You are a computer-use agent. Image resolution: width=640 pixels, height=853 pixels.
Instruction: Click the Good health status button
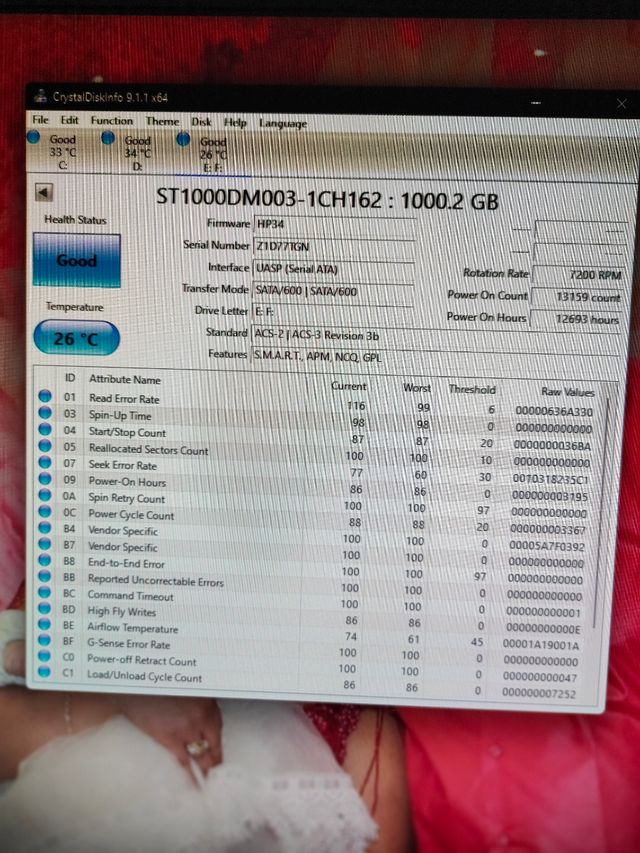pyautogui.click(x=76, y=260)
